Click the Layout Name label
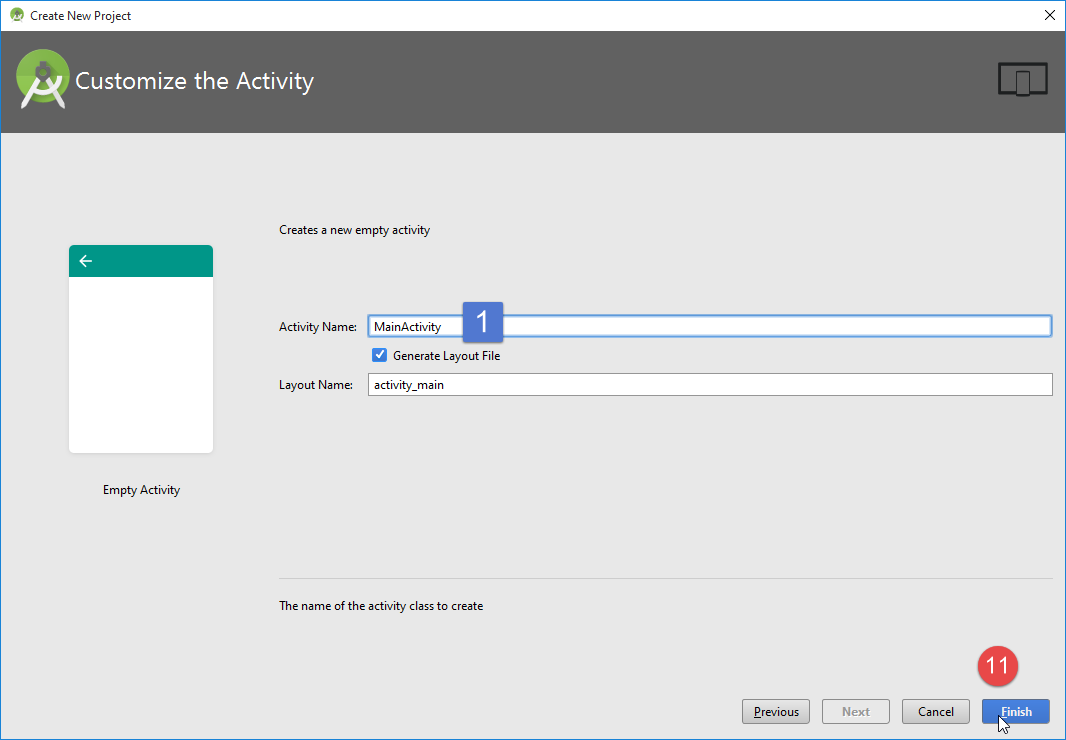Screen dimensions: 1066x740 point(316,385)
